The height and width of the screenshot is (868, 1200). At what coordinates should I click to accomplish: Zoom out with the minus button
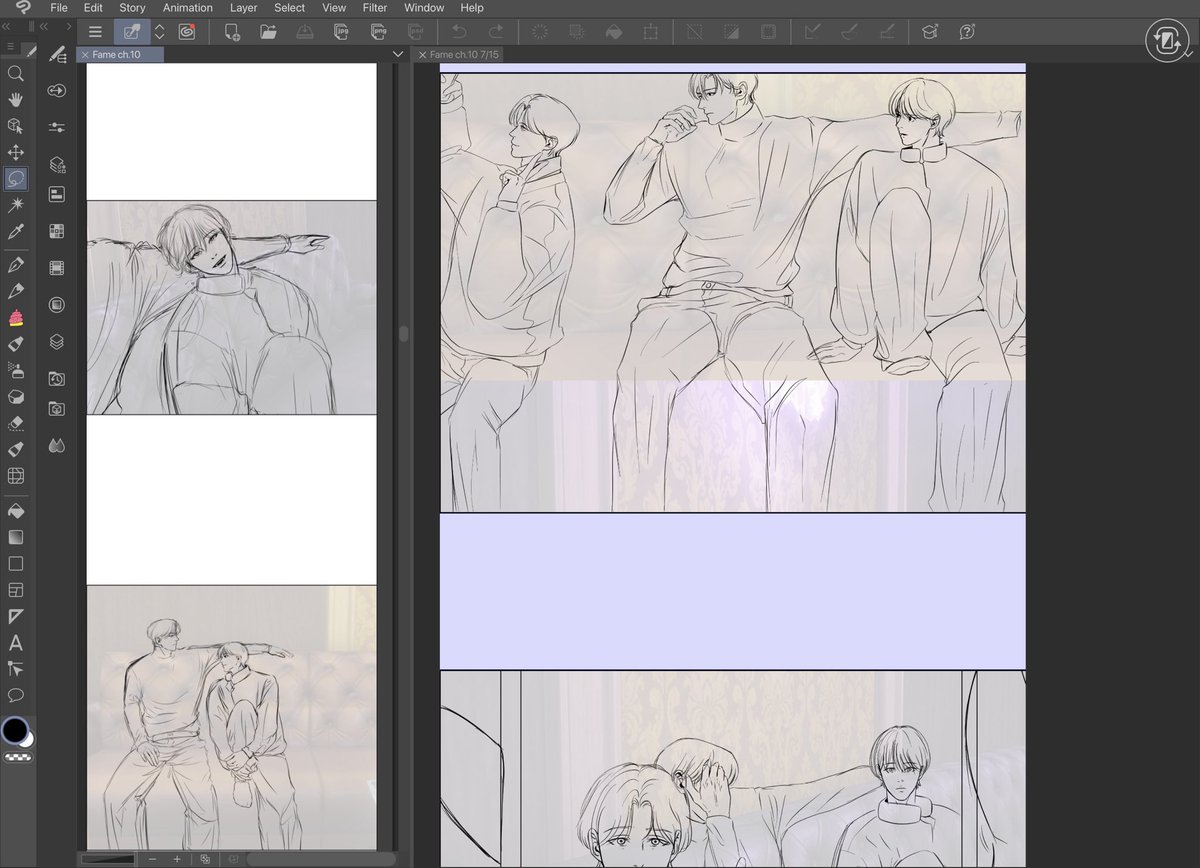coord(152,859)
